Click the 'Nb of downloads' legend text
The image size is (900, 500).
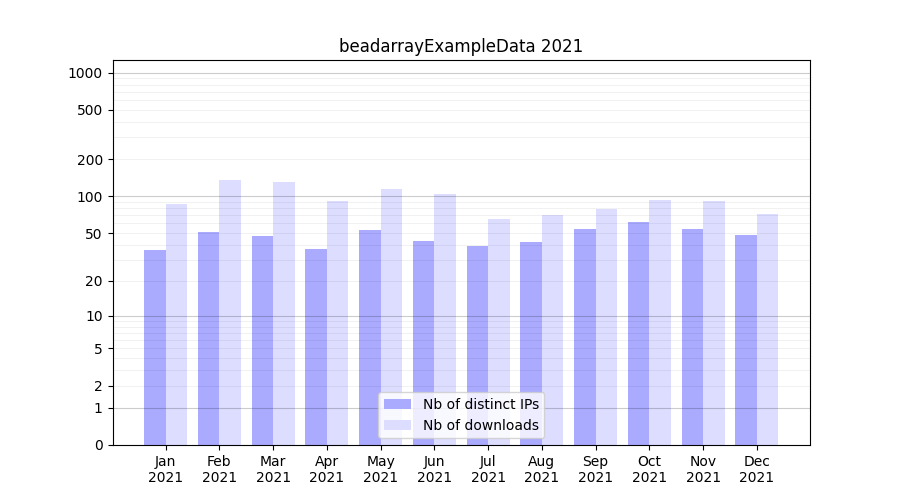click(480, 425)
